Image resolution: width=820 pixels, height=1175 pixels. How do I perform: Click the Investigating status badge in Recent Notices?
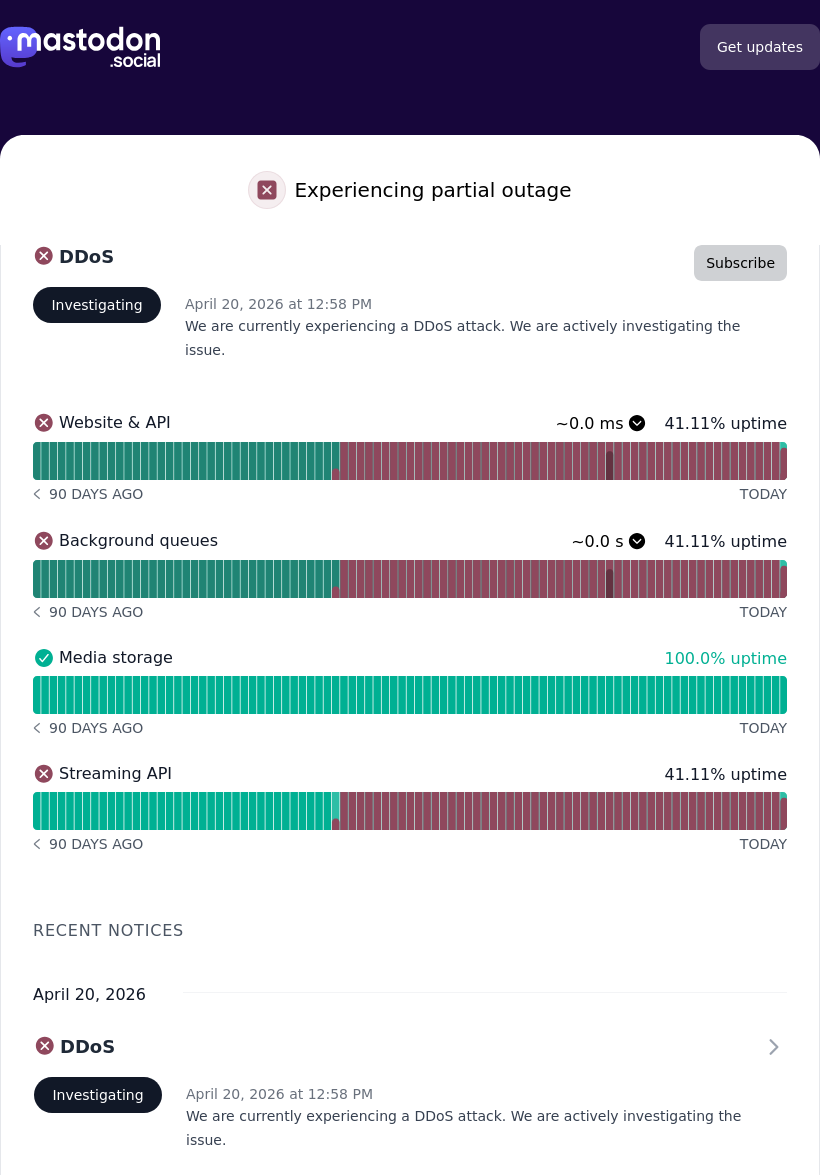[98, 1095]
